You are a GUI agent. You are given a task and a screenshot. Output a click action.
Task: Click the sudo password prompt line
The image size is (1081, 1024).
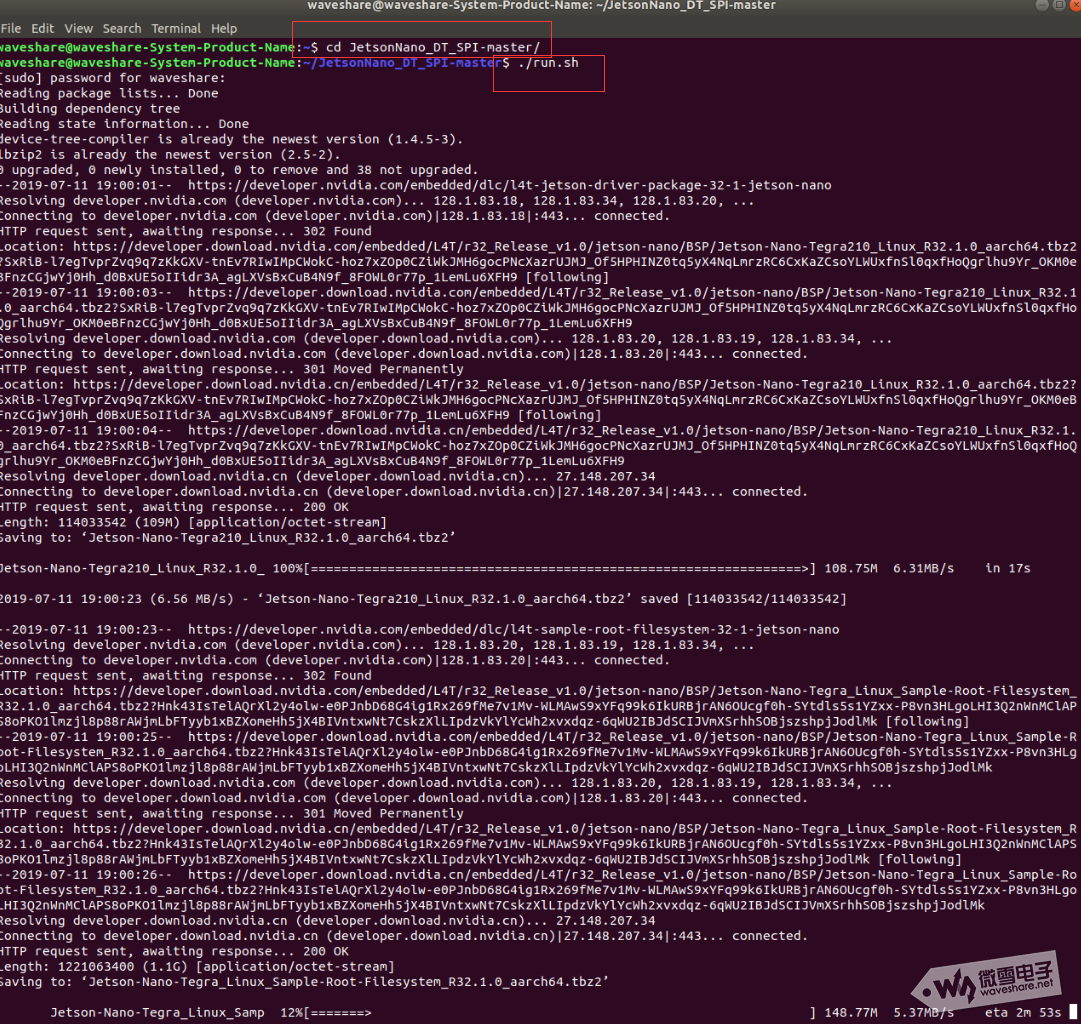point(113,78)
